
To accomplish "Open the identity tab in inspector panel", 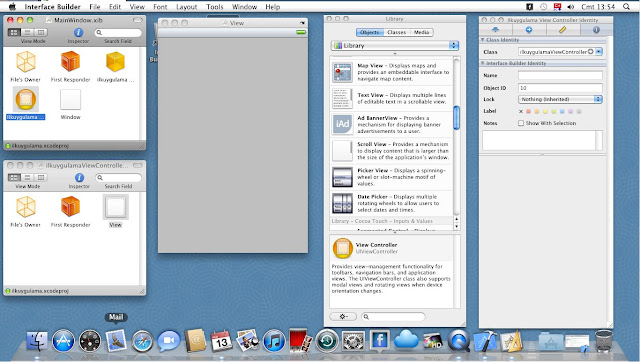I will tap(596, 30).
